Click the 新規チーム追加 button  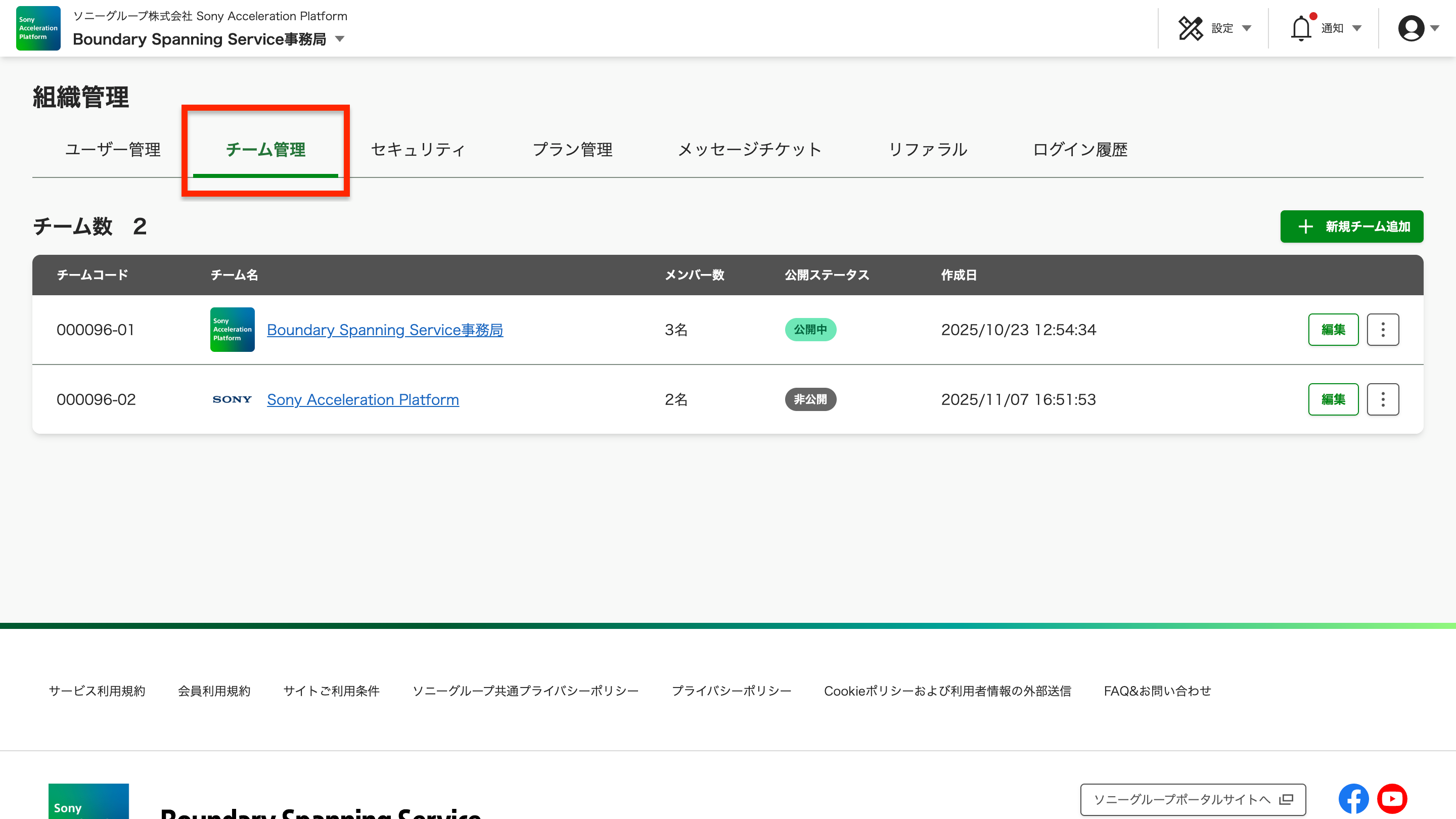[x=1351, y=226]
